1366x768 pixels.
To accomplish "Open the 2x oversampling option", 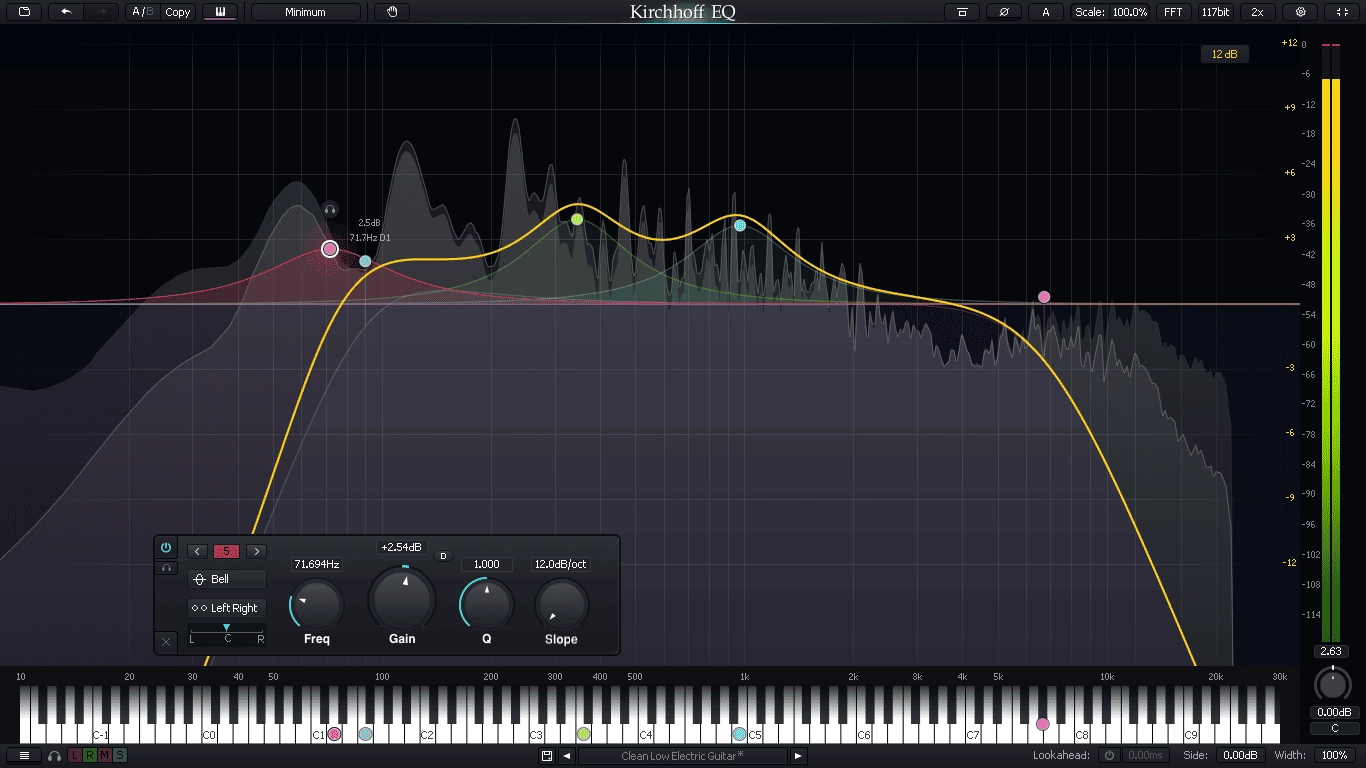I will click(1257, 12).
